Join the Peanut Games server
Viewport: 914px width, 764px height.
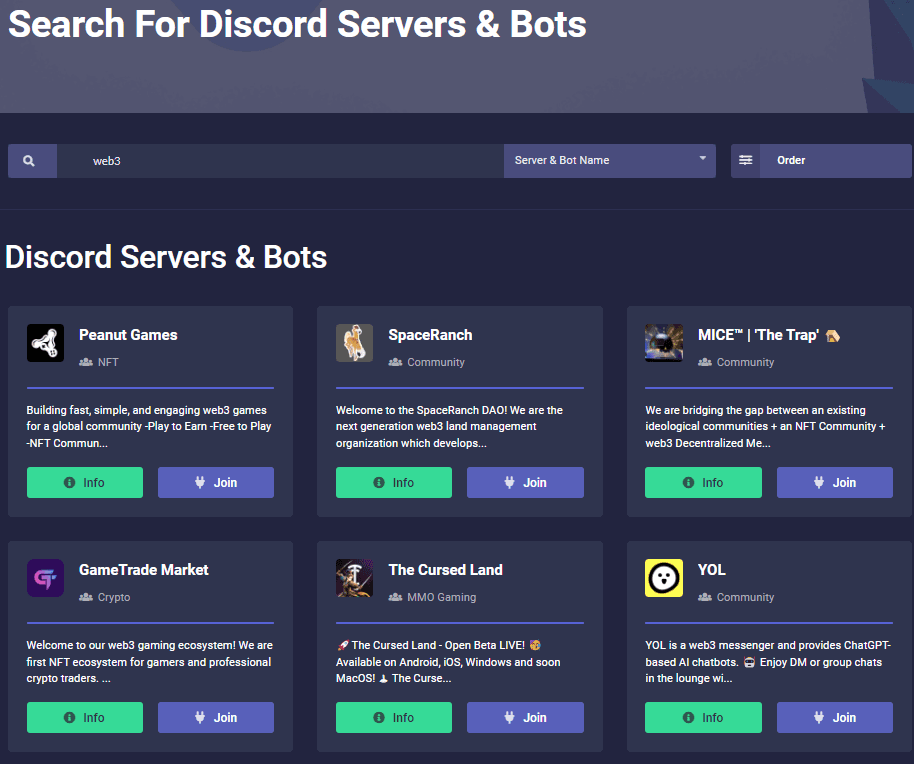pos(216,483)
